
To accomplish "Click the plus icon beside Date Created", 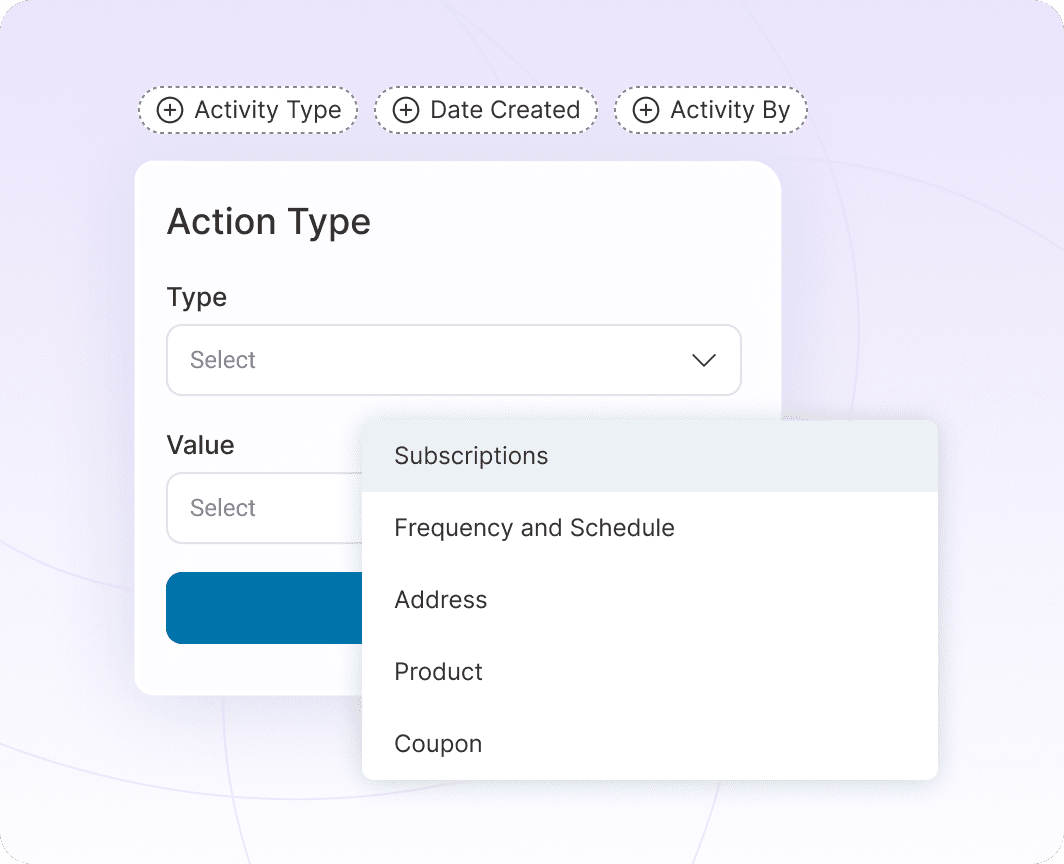I will (406, 110).
